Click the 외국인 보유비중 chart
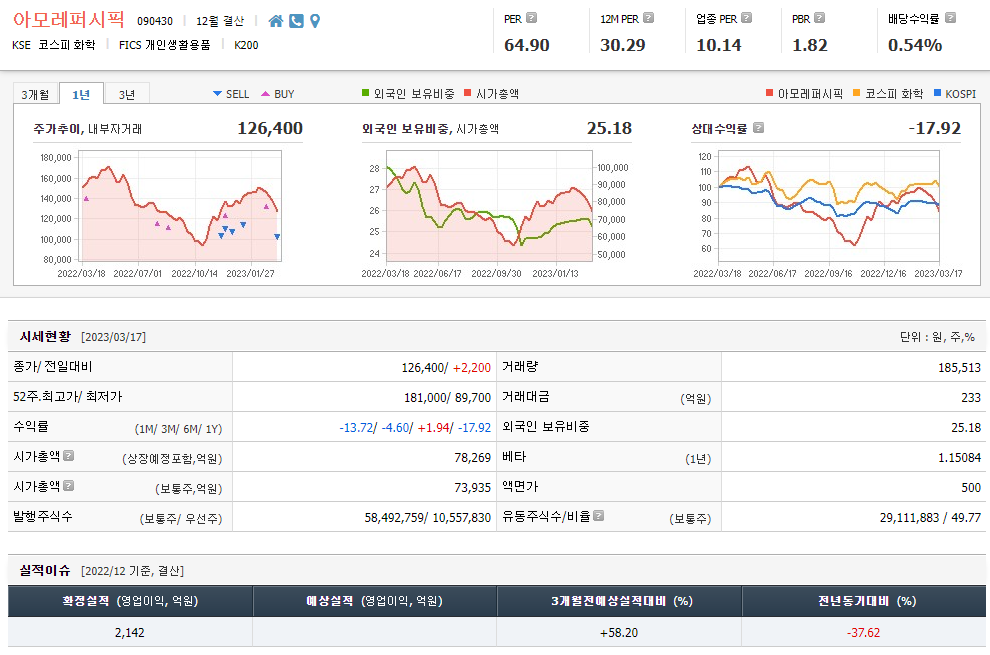 click(489, 206)
